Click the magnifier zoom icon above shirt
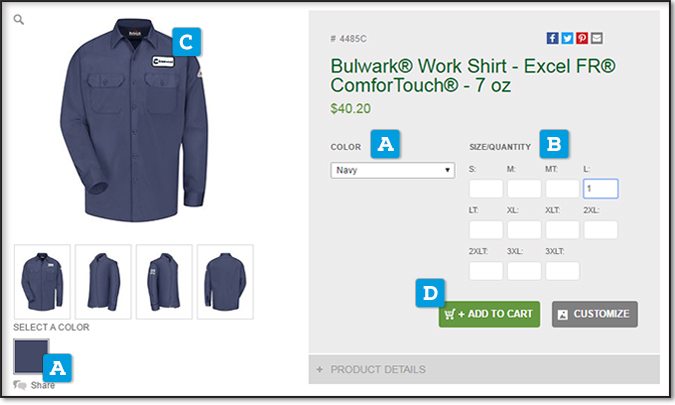Screen dimensions: 675x405 click(x=19, y=19)
